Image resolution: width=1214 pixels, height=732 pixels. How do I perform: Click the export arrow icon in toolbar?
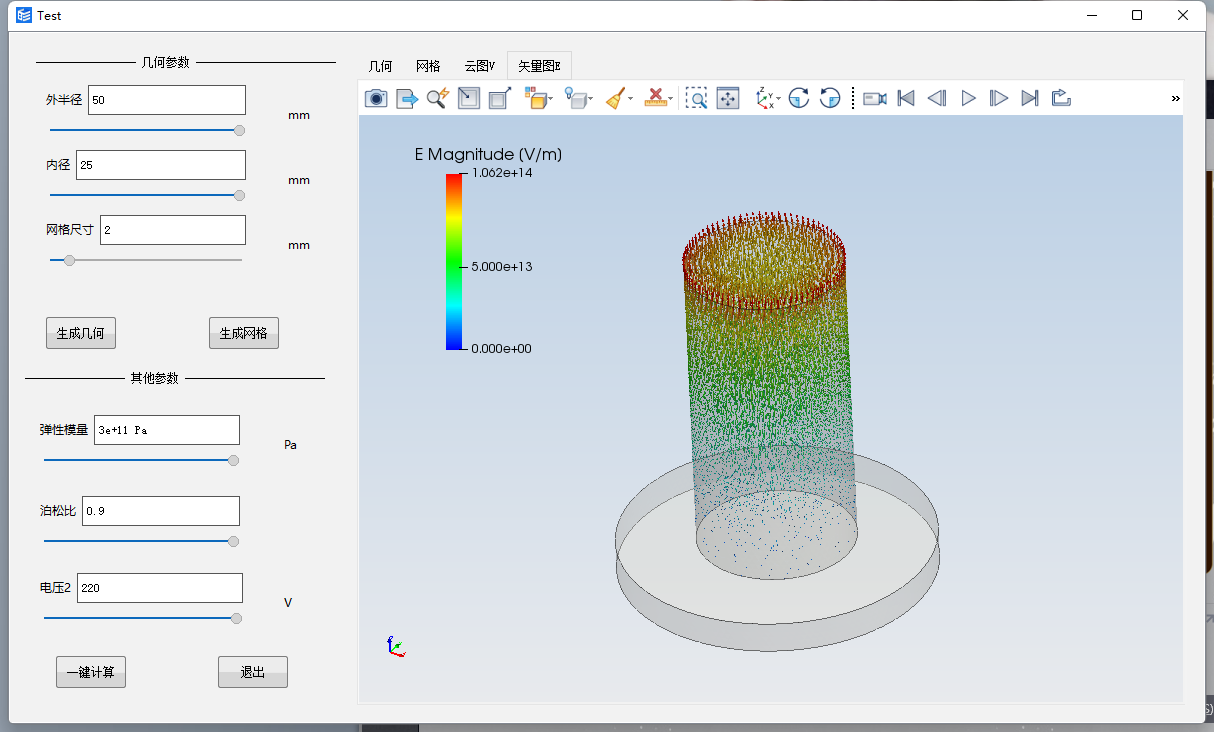407,98
